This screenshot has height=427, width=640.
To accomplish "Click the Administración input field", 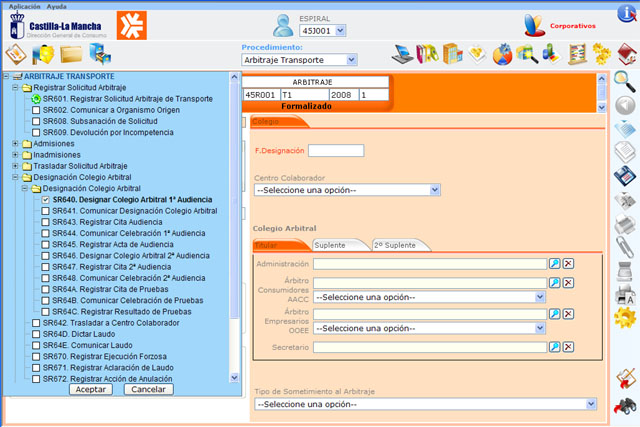I will (x=430, y=264).
